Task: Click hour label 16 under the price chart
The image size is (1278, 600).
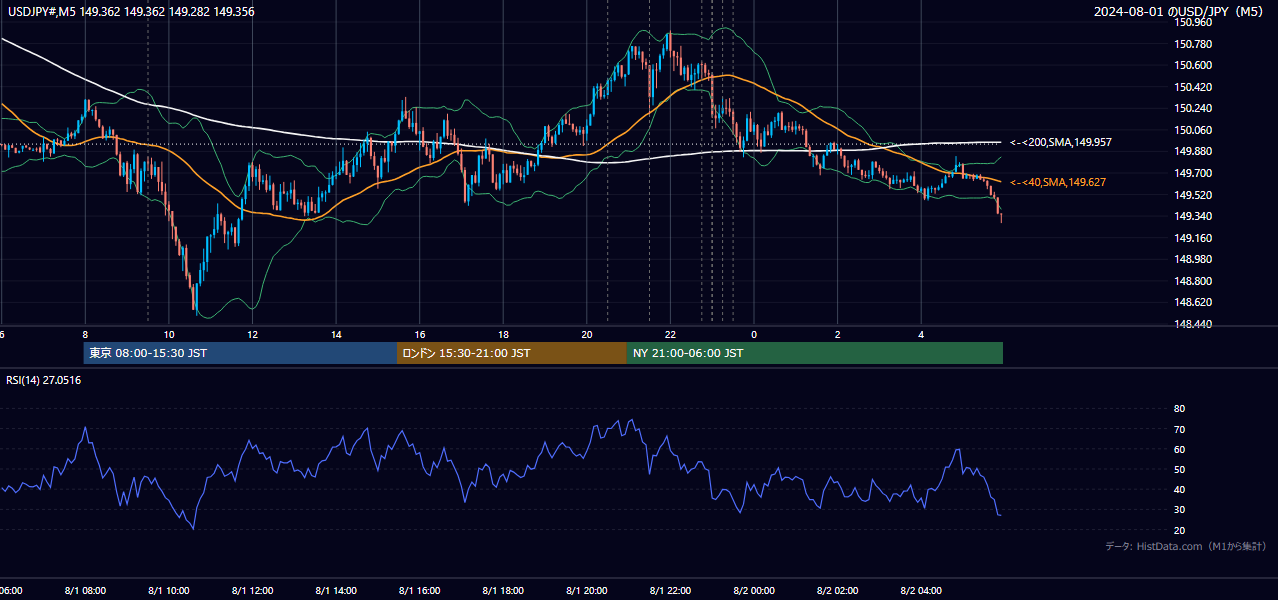Action: pos(420,334)
